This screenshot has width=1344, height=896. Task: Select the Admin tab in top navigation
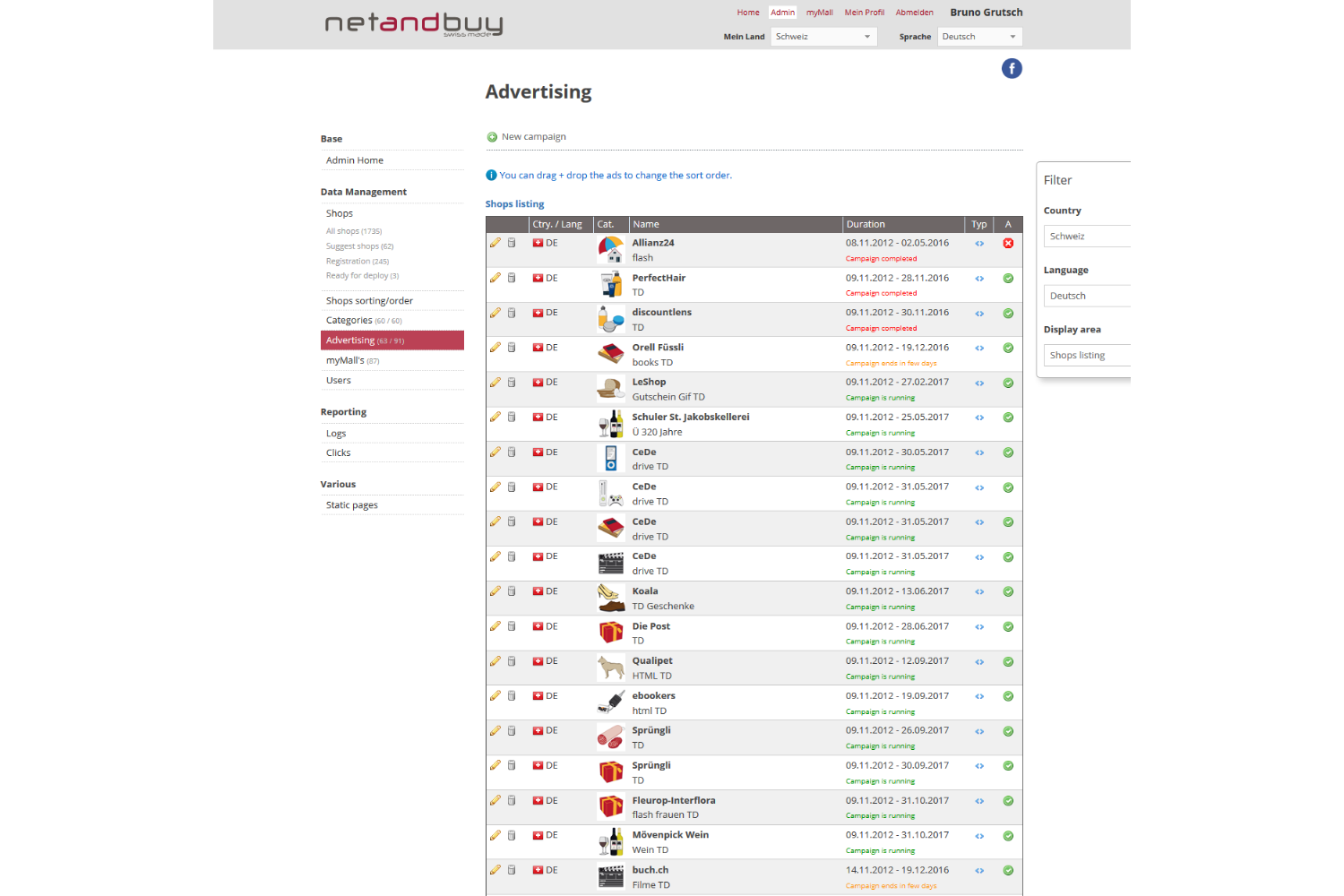(782, 13)
